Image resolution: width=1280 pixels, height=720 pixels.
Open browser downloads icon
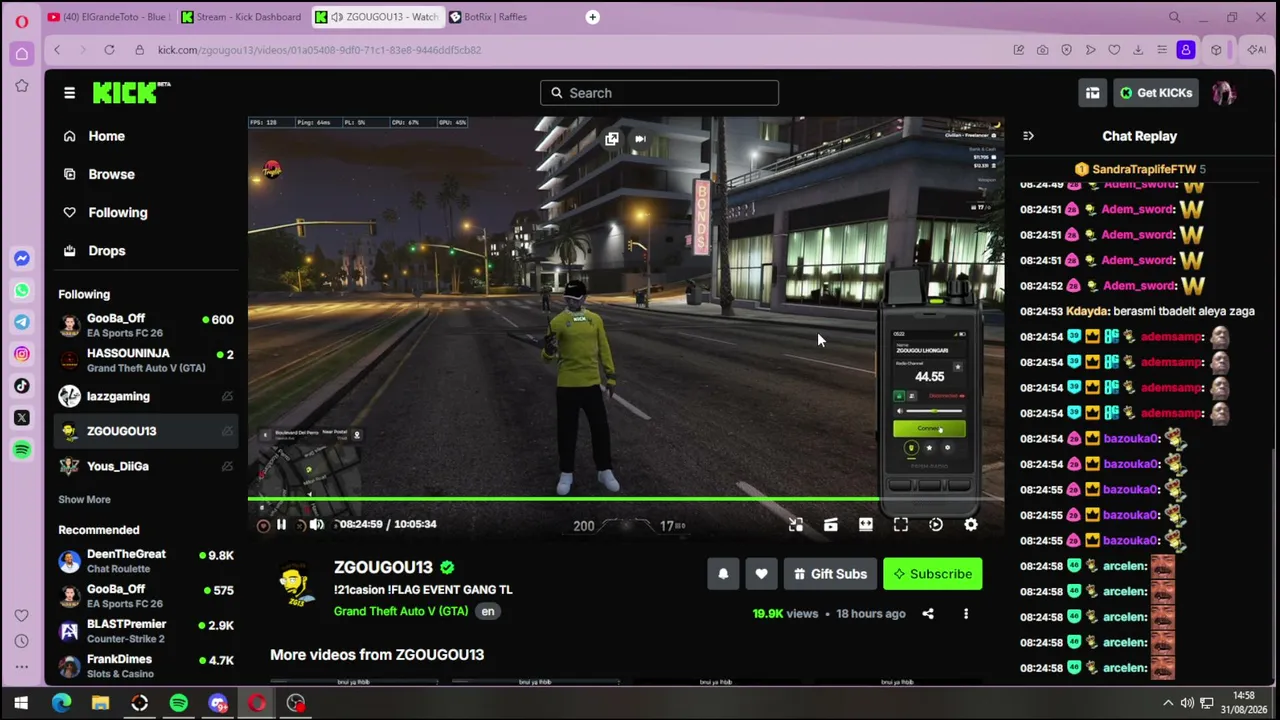(x=1138, y=50)
